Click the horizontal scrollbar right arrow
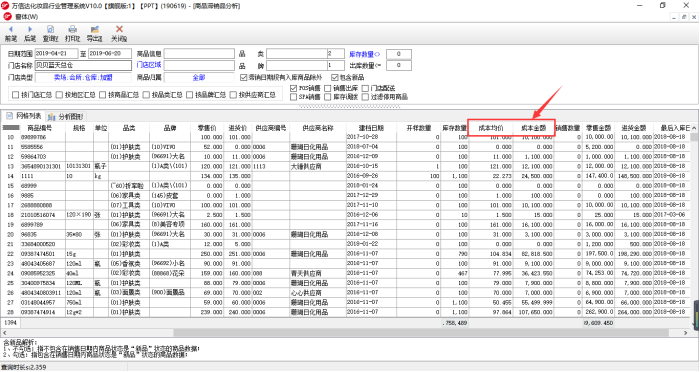 685,333
